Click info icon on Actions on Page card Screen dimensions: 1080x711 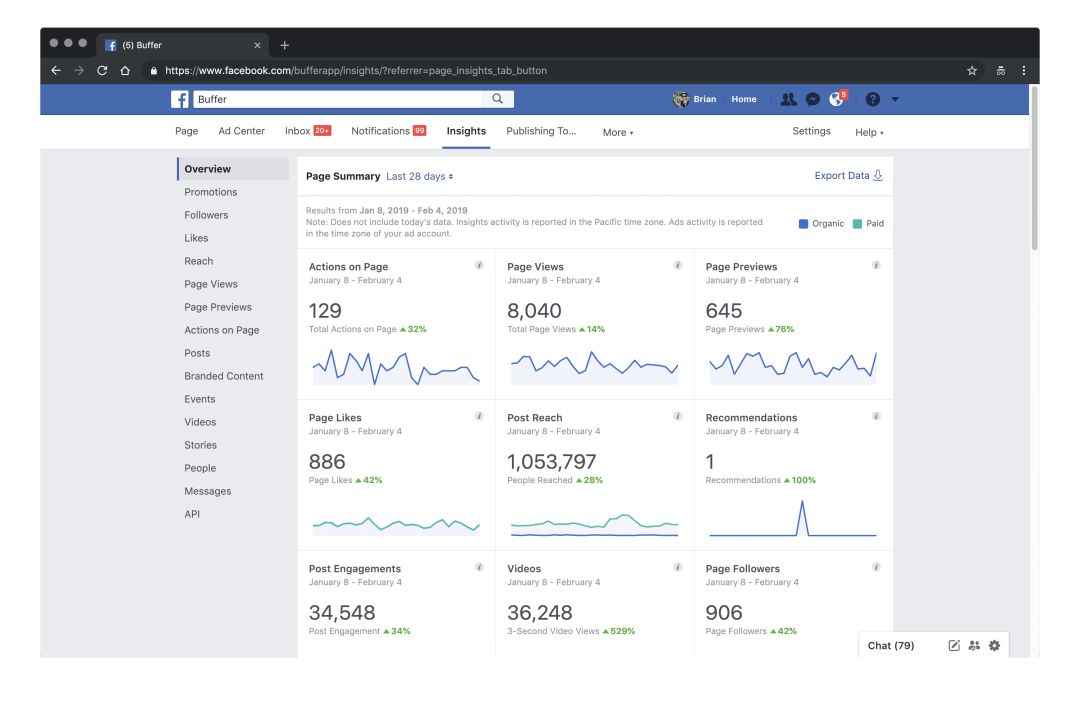479,266
